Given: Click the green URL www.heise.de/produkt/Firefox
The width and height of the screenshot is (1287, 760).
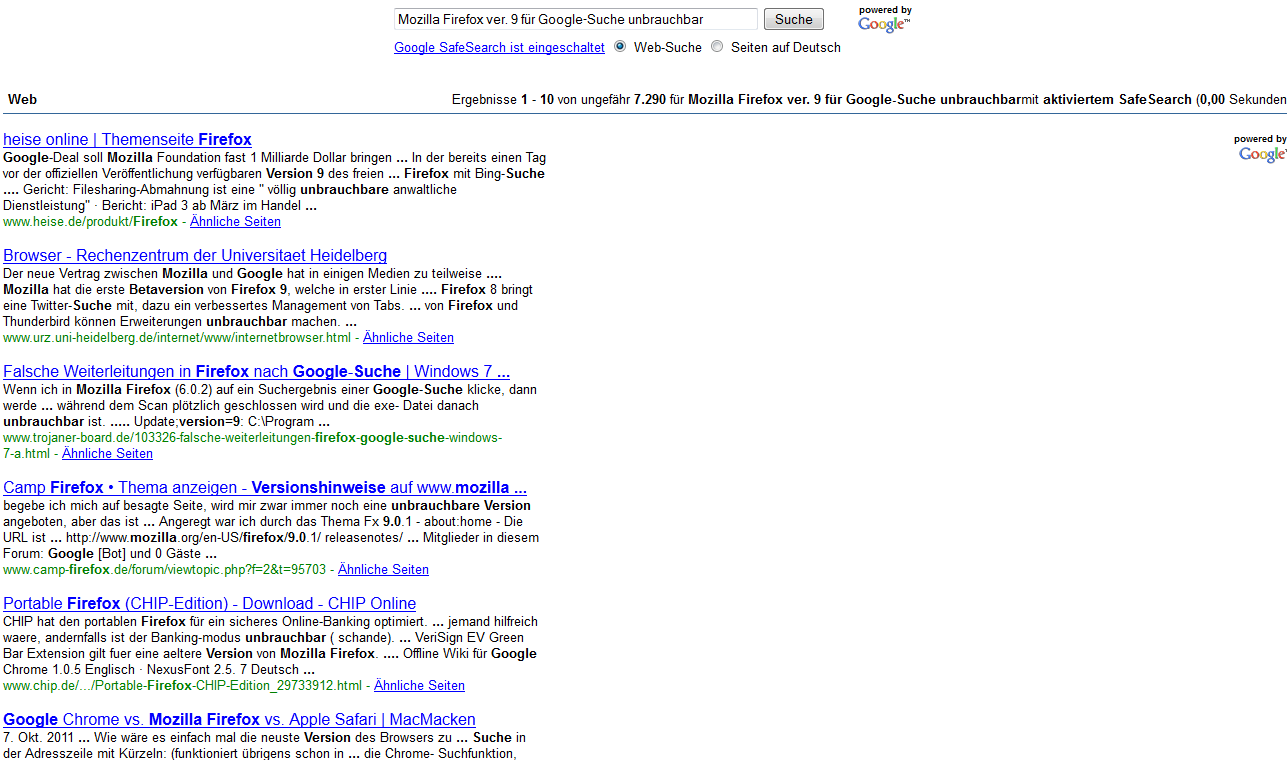Looking at the screenshot, I should coord(90,221).
